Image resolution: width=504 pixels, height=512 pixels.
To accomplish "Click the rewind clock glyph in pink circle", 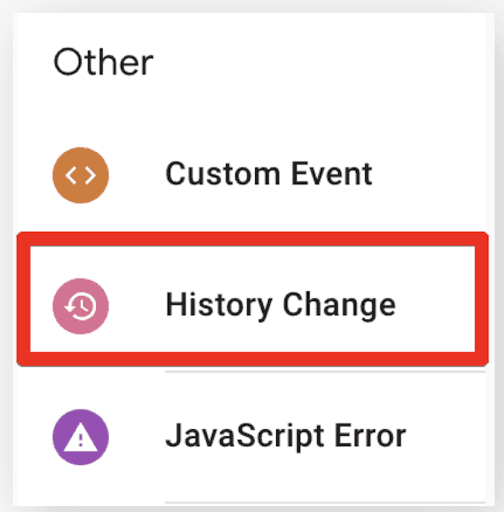I will (81, 306).
